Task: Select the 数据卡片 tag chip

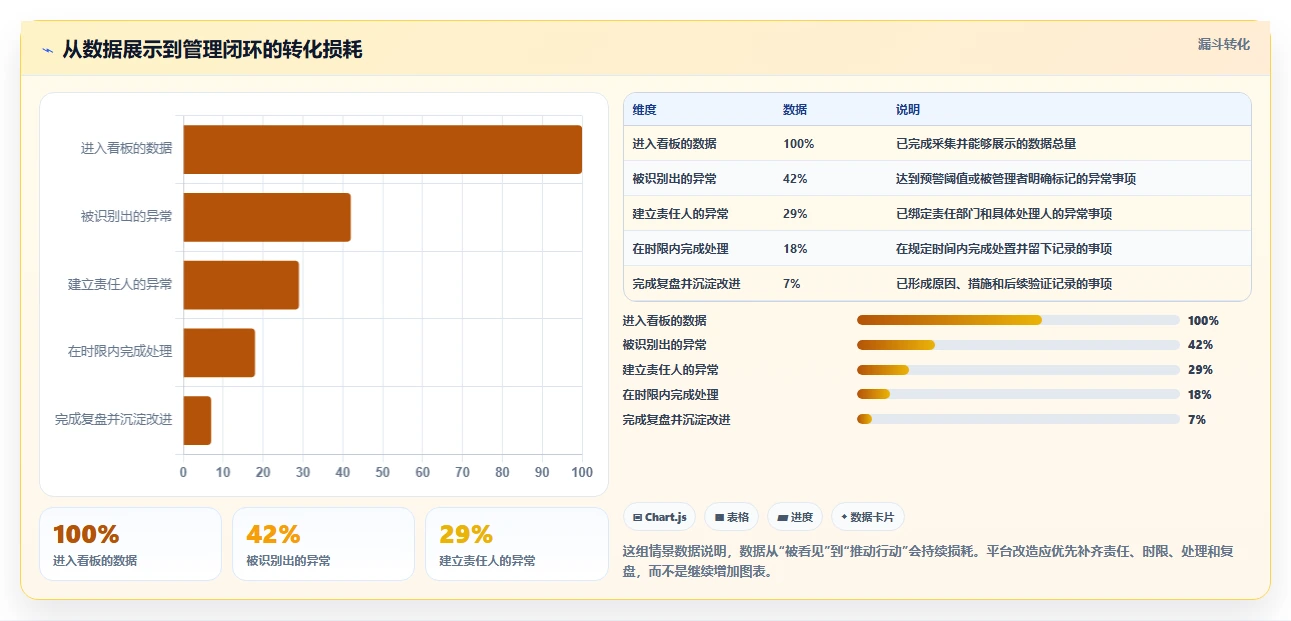Action: tap(867, 517)
